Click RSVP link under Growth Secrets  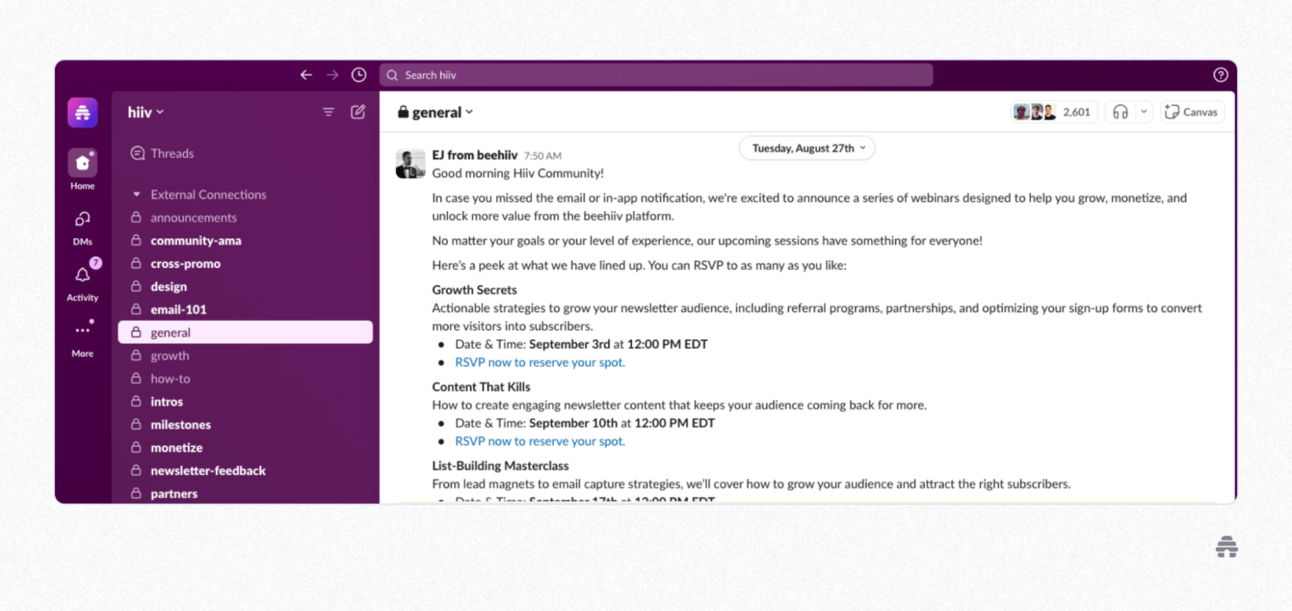pyautogui.click(x=540, y=362)
